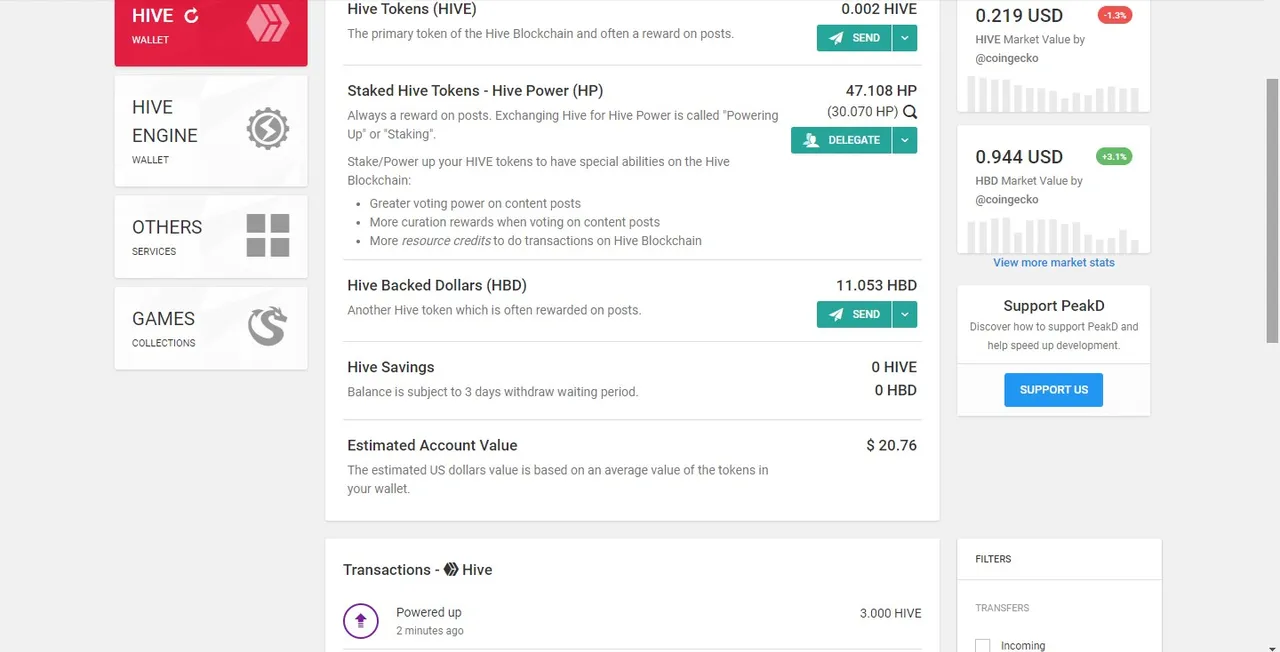Expand dropdown arrow next to Delegate
Viewport: 1280px width, 652px height.
click(x=904, y=140)
